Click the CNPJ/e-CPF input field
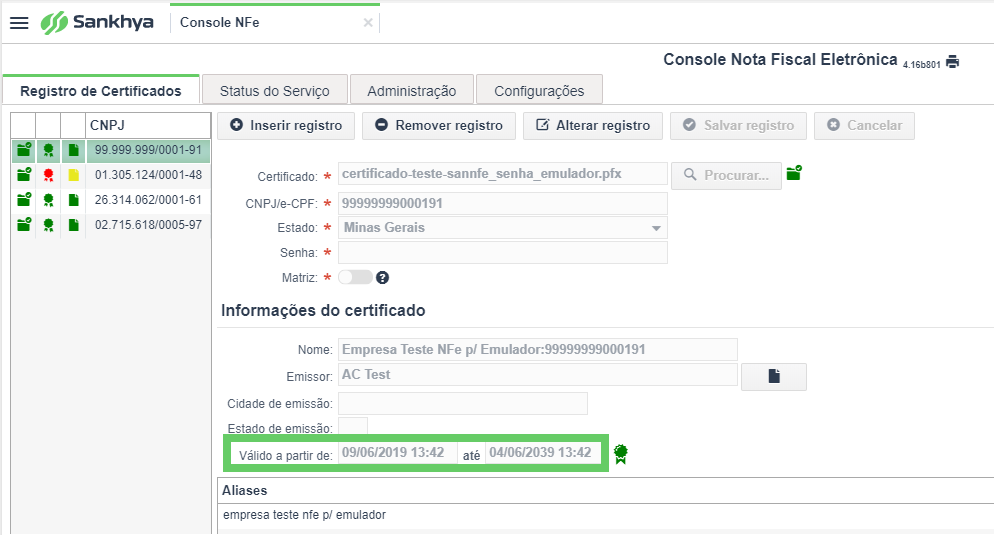 click(x=503, y=203)
